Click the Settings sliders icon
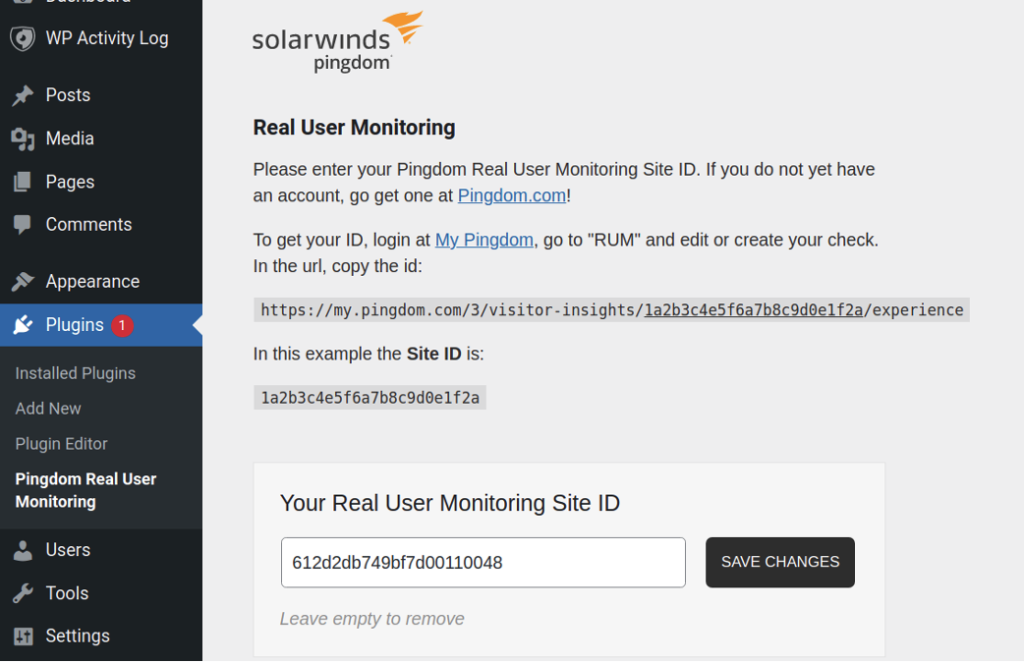The image size is (1024, 662). coord(23,636)
